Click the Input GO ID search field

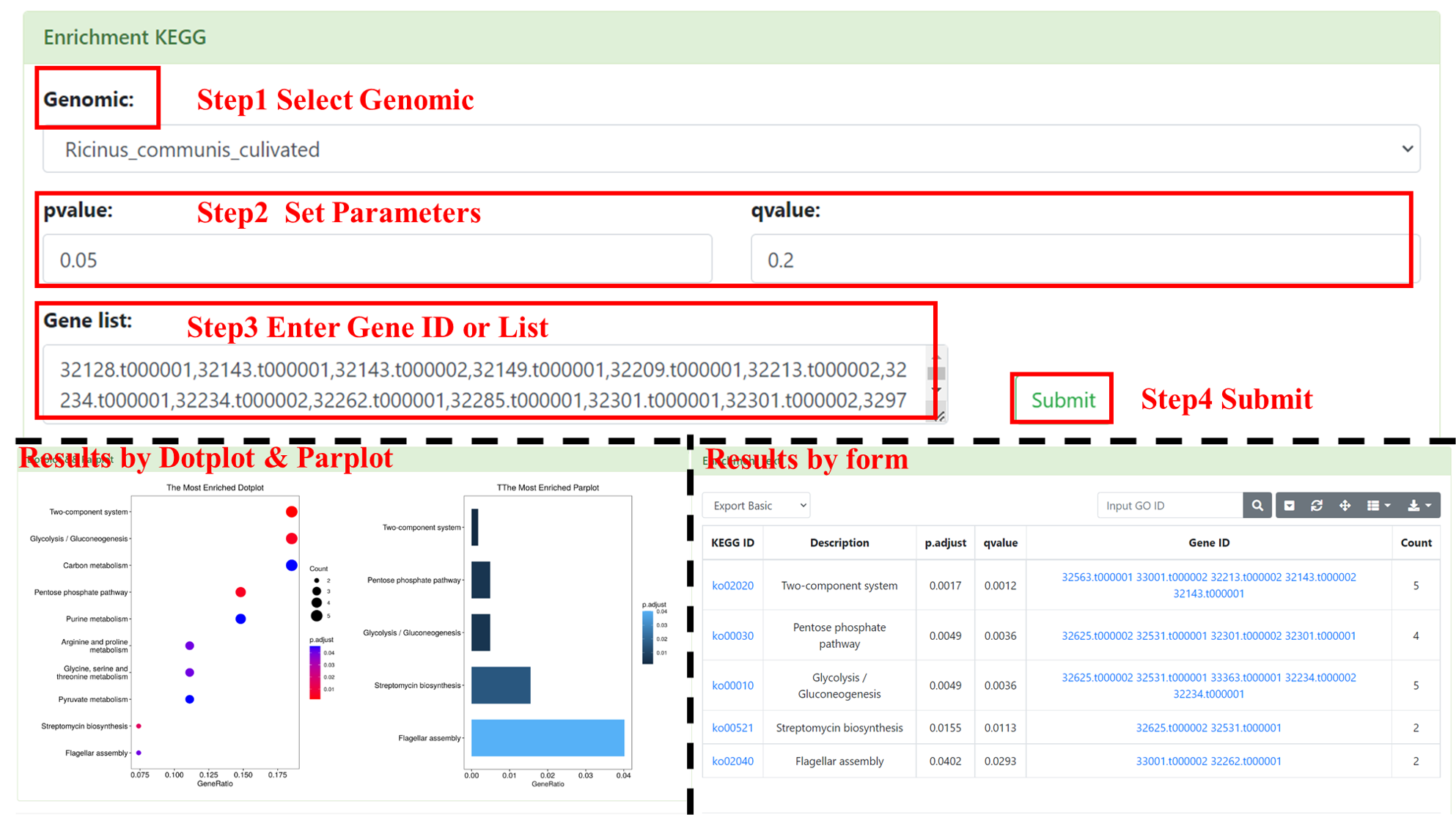click(1169, 506)
